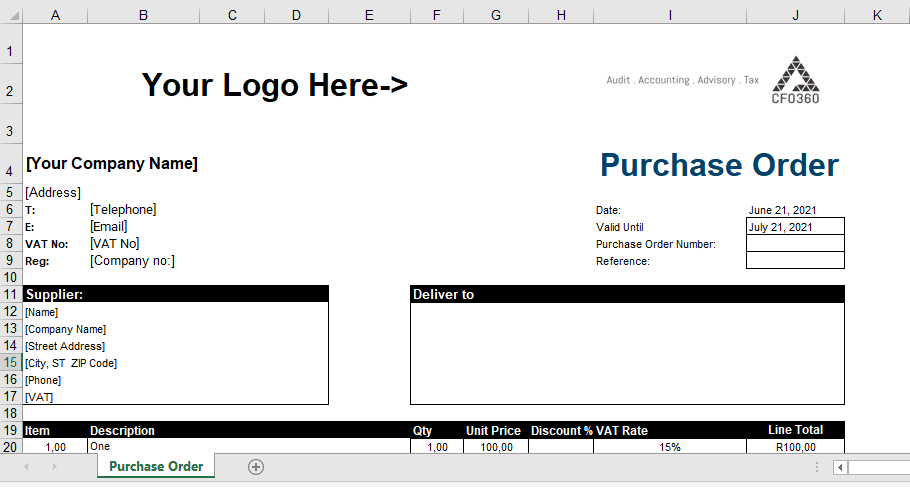This screenshot has width=910, height=487.
Task: Select the [Your Company Name] cell
Action: click(112, 164)
